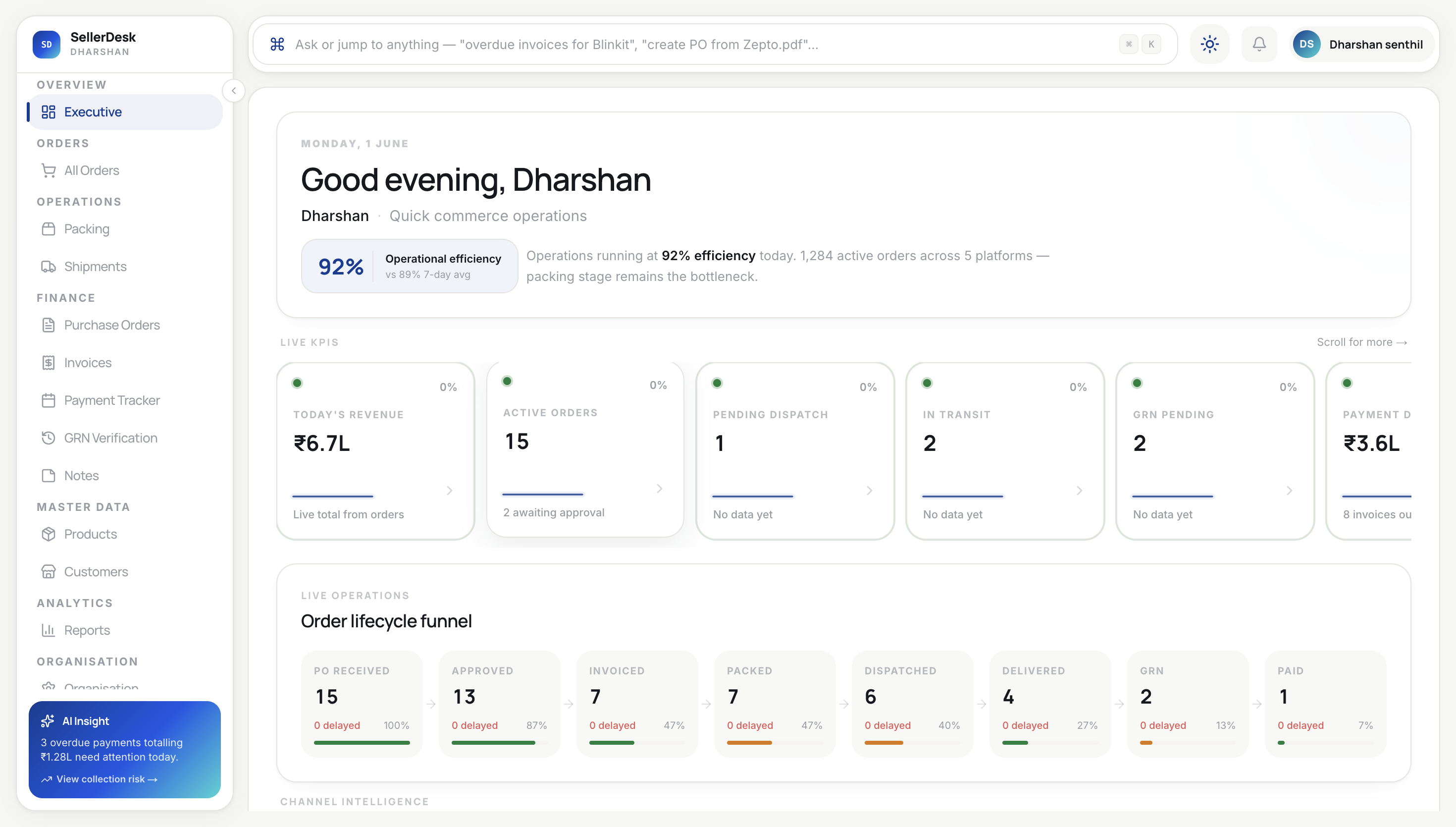Open the Packing section
The image size is (1456, 827).
pos(125,229)
